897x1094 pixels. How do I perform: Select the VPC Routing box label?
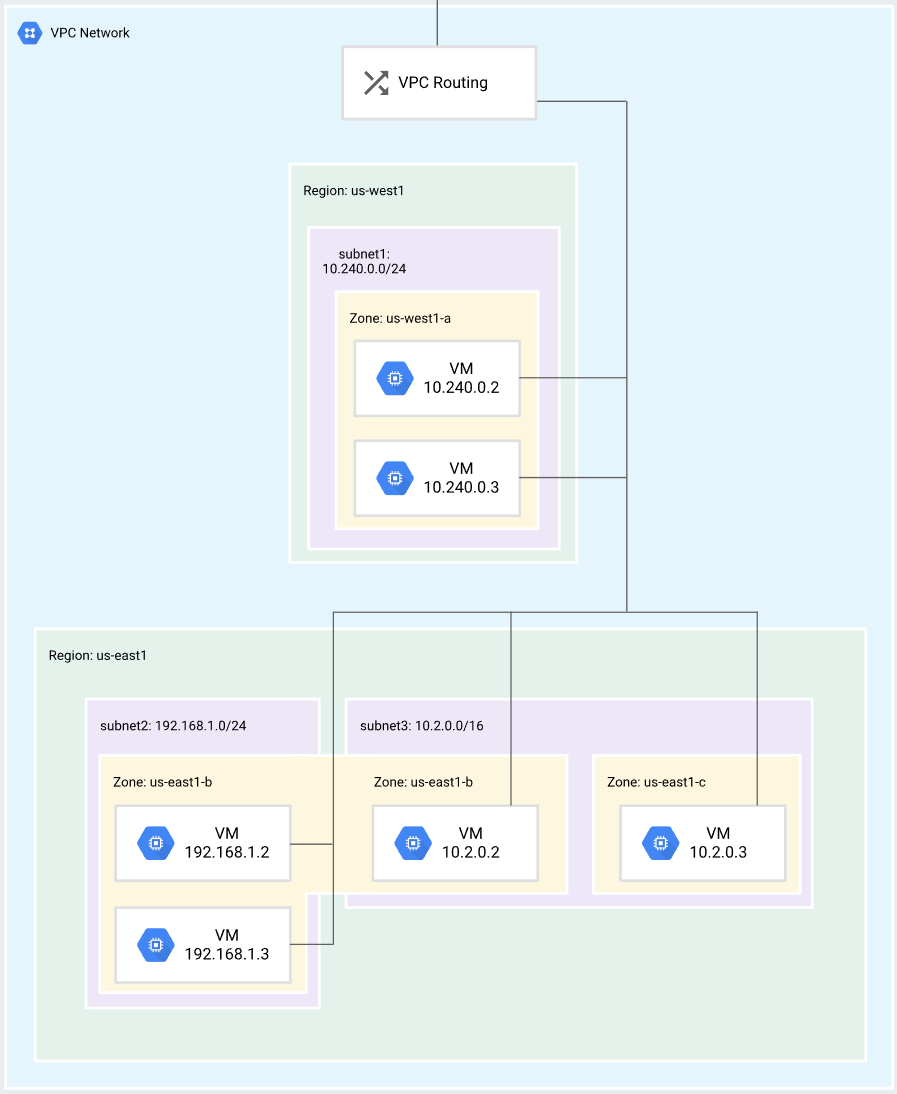pos(443,82)
